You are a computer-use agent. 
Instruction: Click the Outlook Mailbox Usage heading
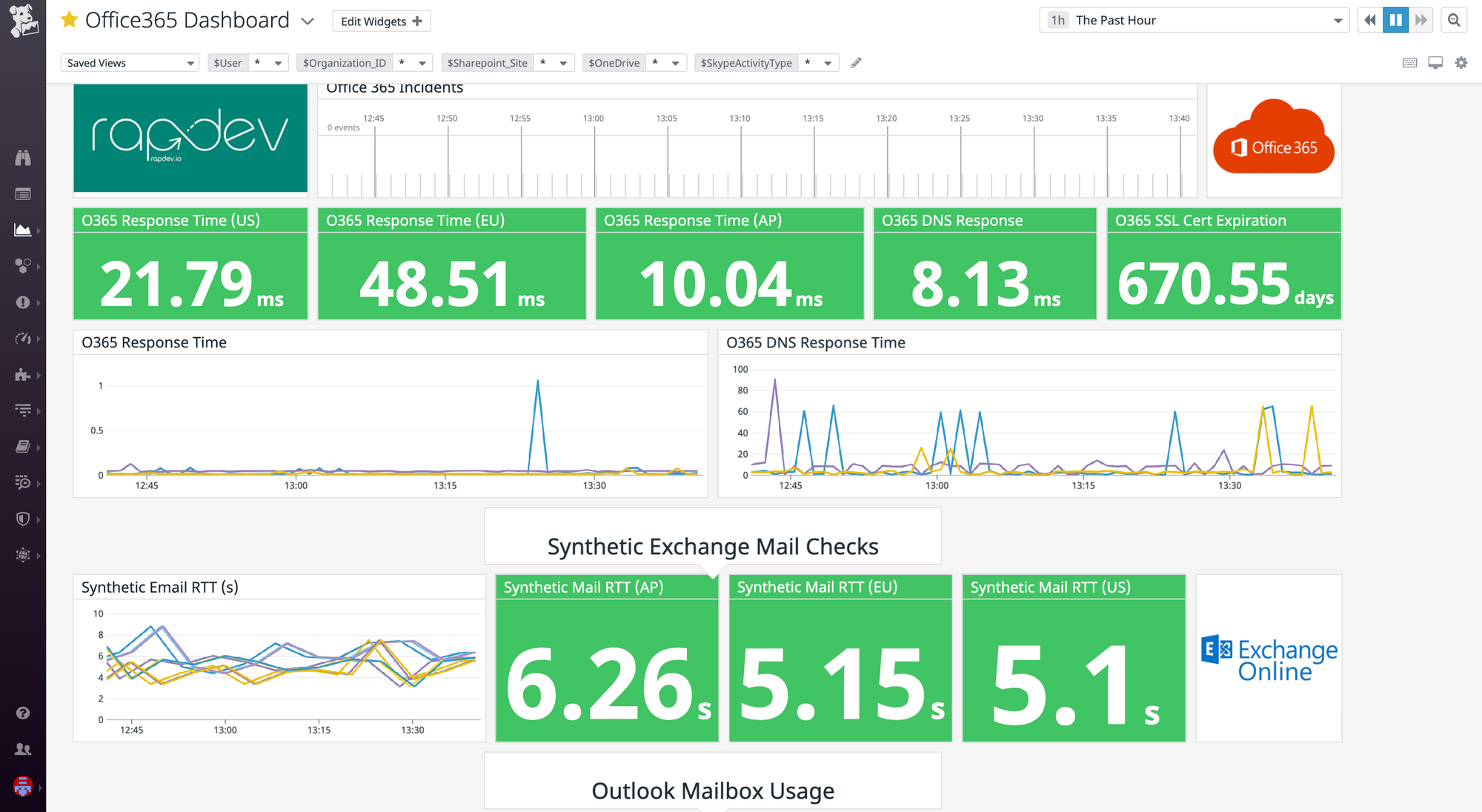point(713,791)
